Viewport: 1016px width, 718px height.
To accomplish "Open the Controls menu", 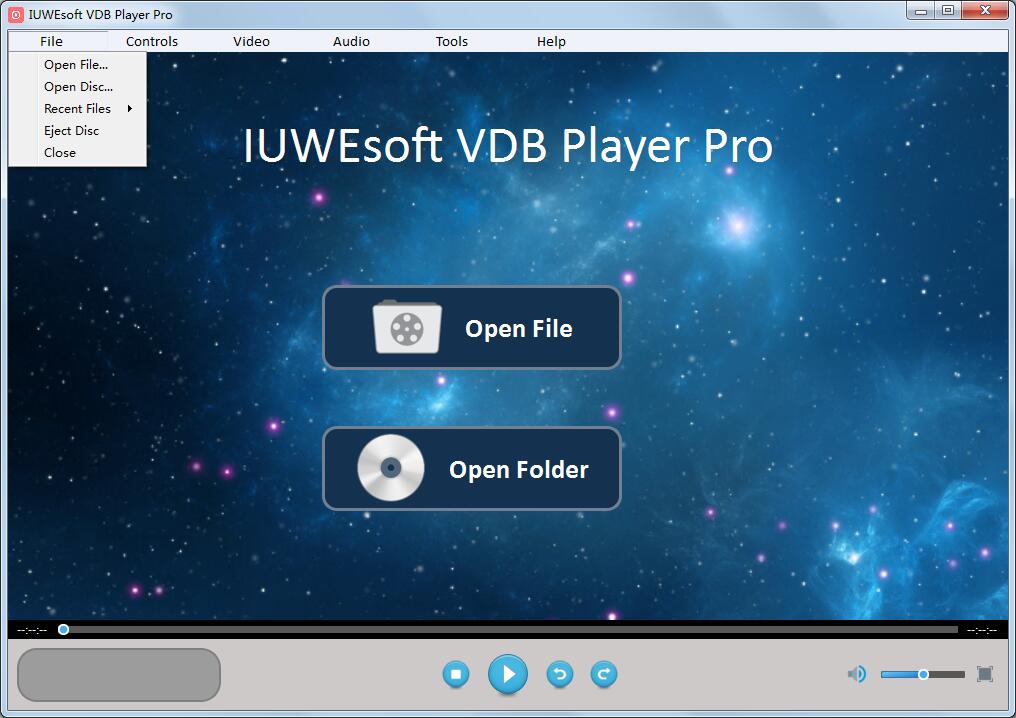I will point(152,41).
